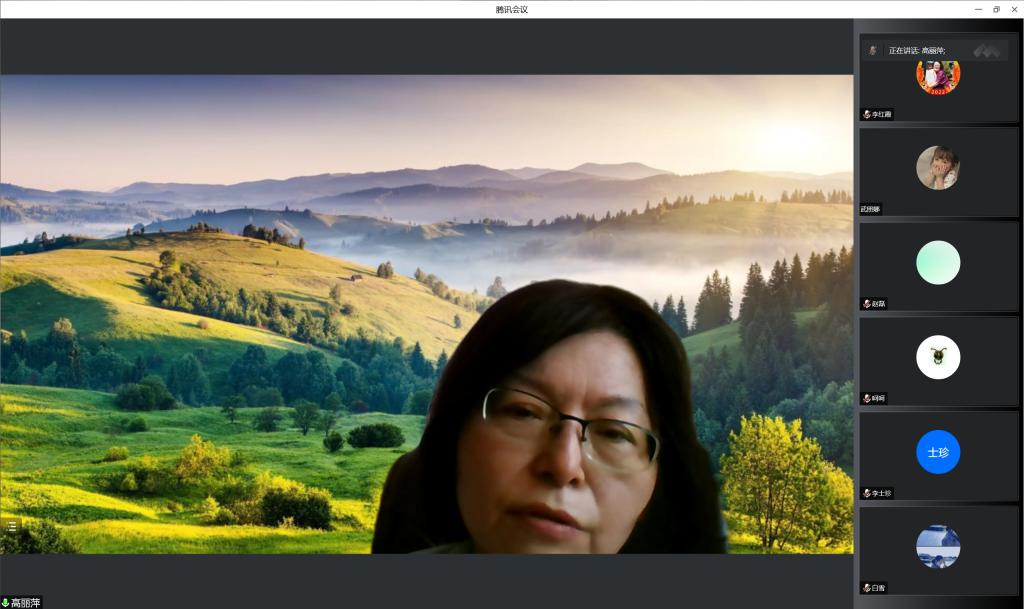Select 武婷娜's child photo avatar
This screenshot has width=1024, height=609.
[938, 168]
